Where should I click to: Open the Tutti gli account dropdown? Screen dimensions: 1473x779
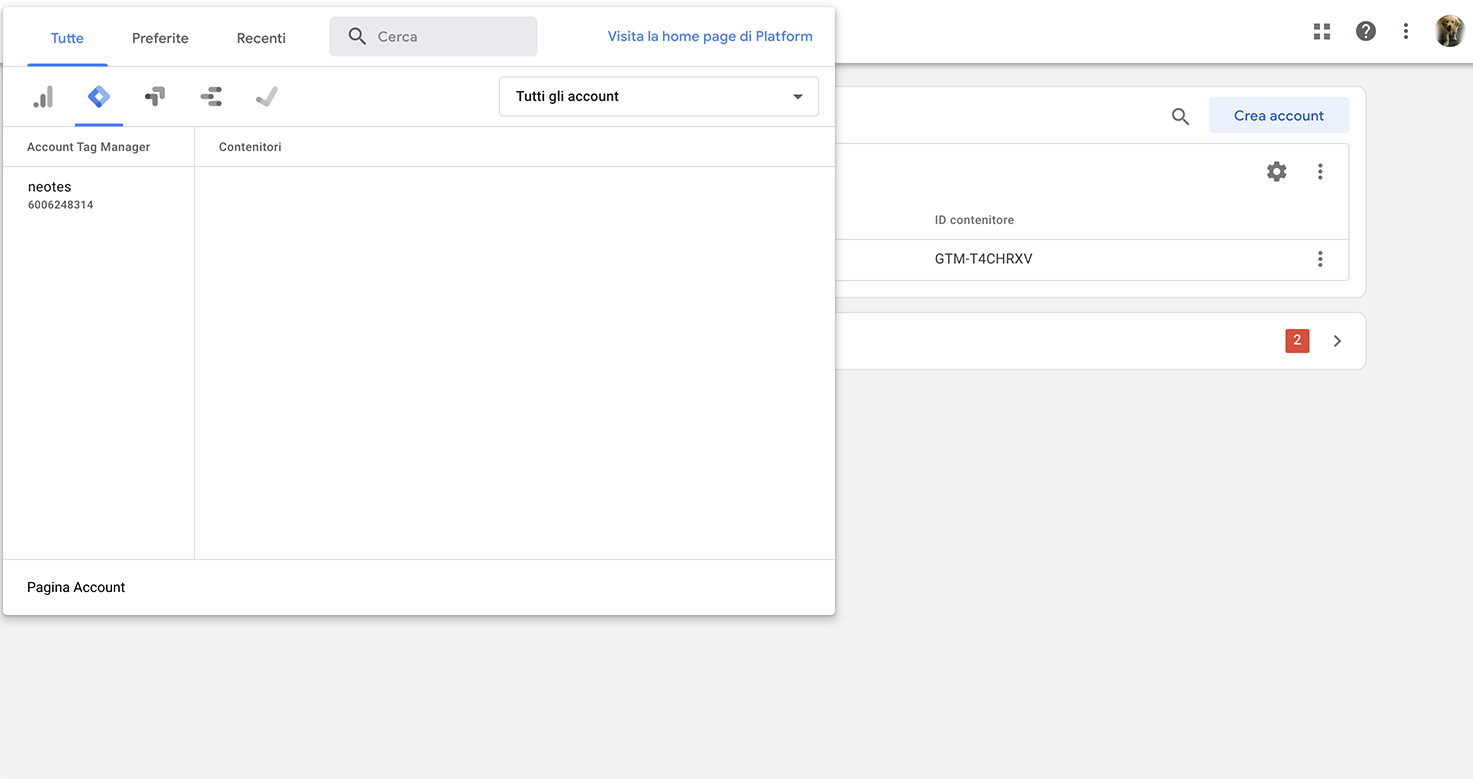click(659, 97)
